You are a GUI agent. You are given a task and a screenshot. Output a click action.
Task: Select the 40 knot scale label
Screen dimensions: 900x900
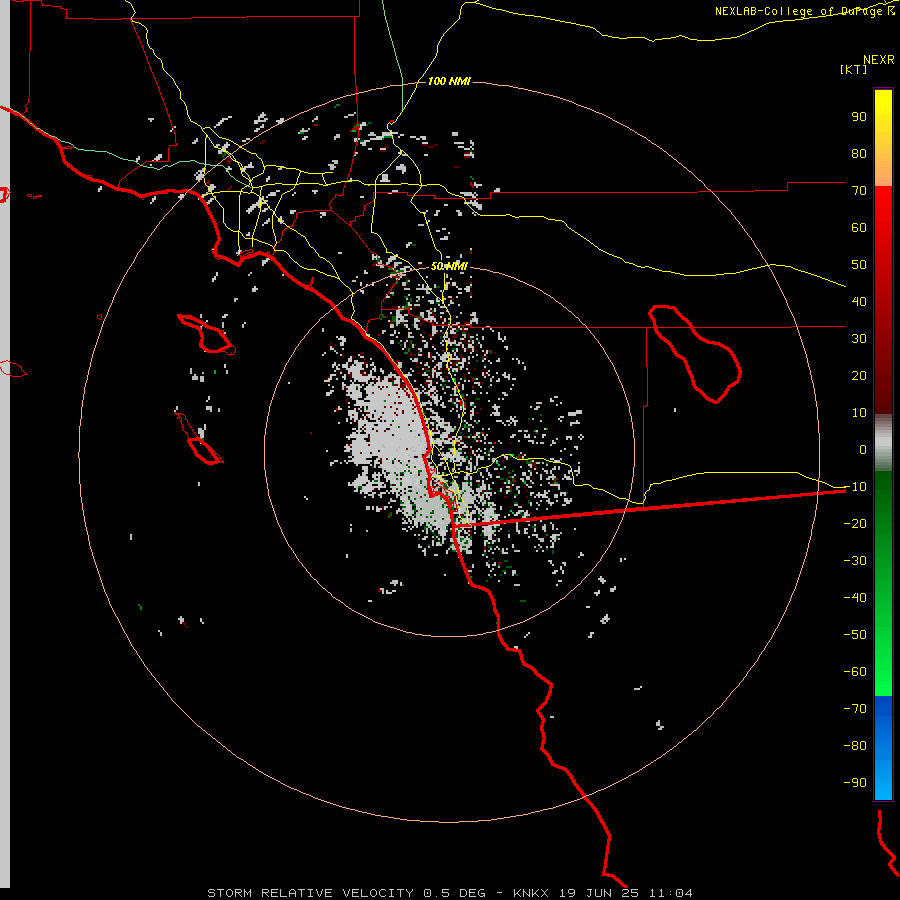[x=859, y=301]
